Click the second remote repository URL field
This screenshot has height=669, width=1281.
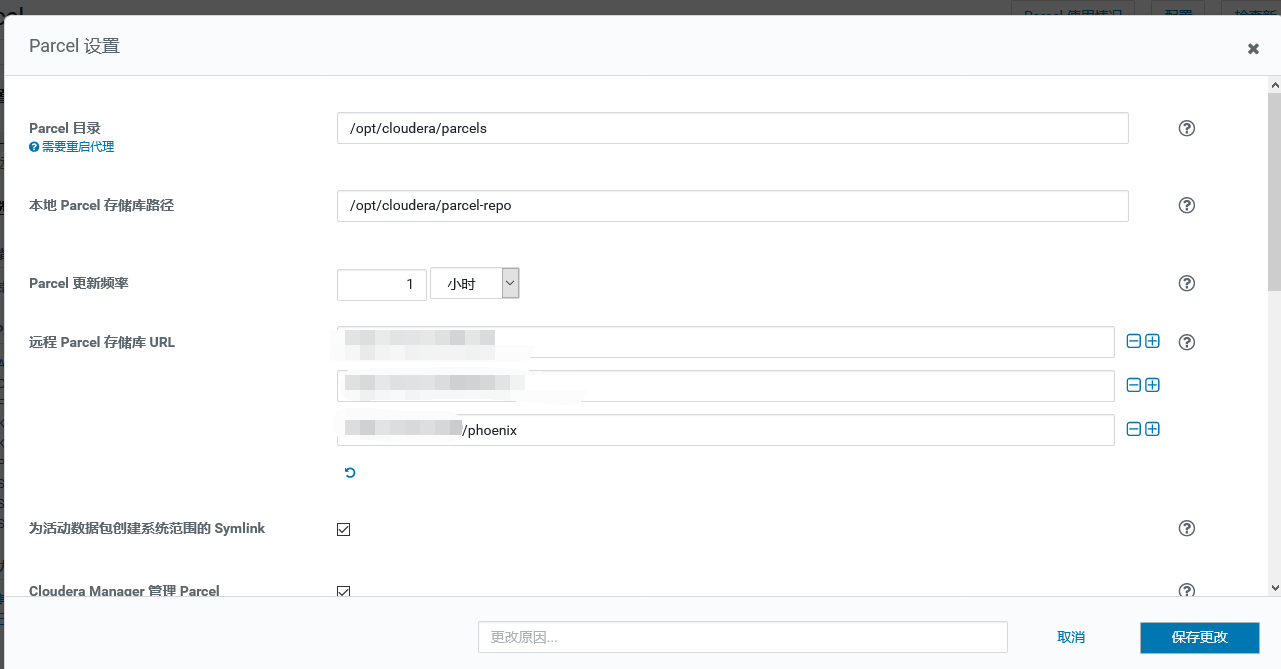(726, 385)
